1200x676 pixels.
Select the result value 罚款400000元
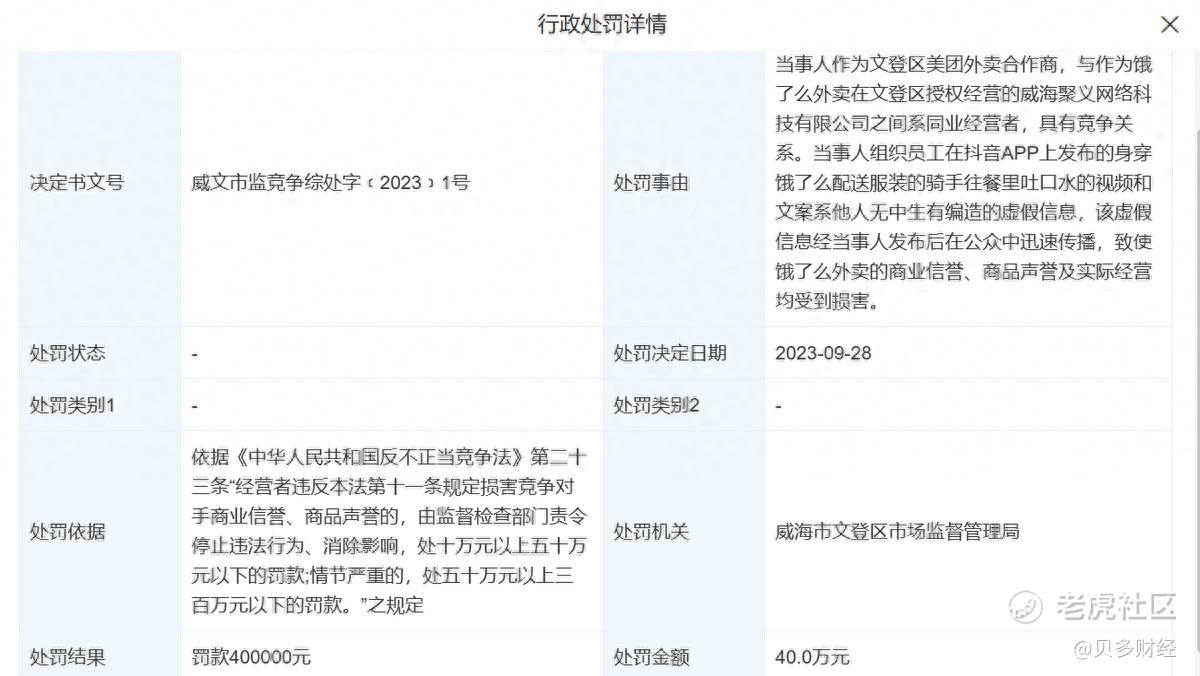click(x=251, y=657)
